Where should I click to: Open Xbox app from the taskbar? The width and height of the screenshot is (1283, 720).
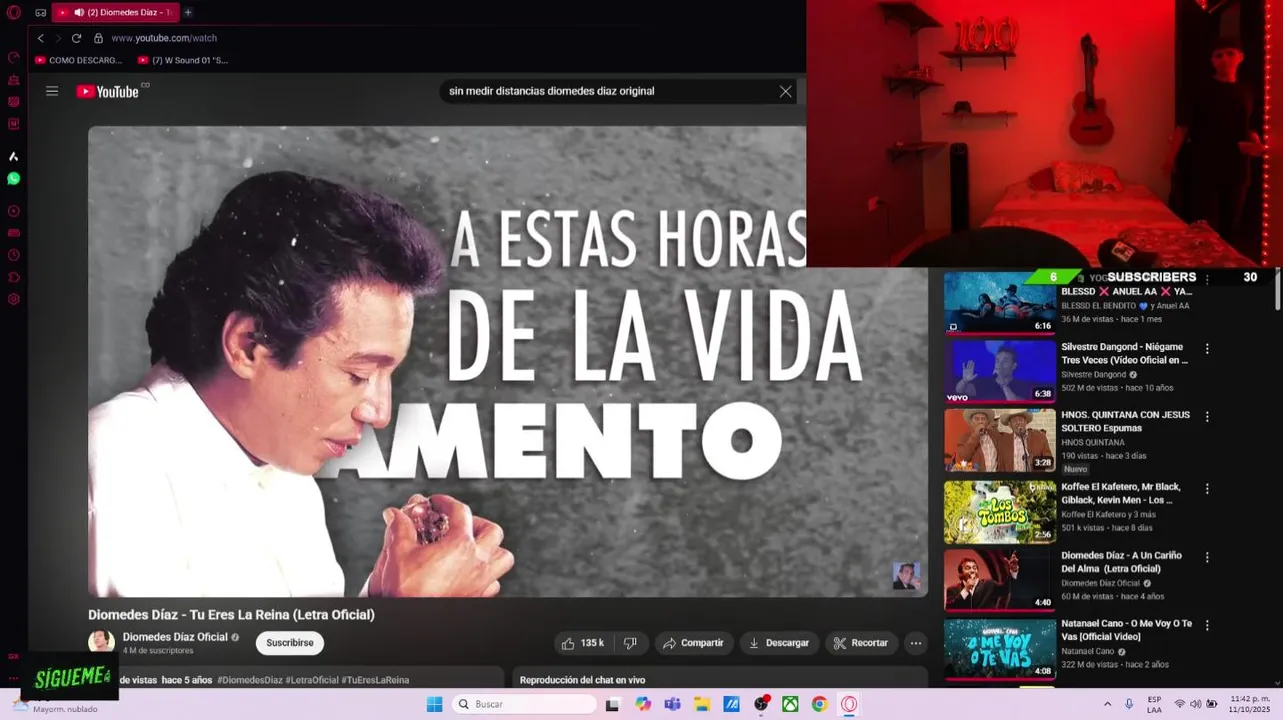click(790, 704)
